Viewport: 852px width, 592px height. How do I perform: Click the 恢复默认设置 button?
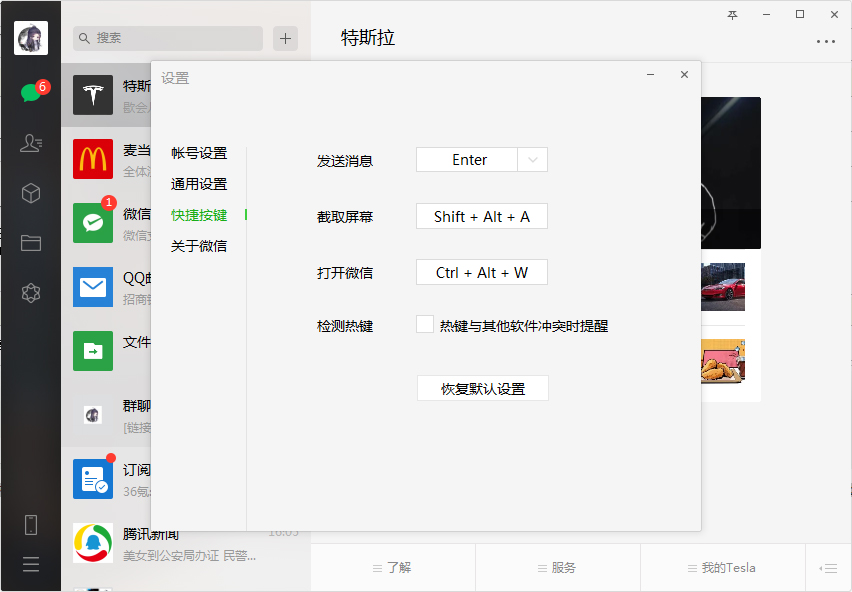[482, 388]
